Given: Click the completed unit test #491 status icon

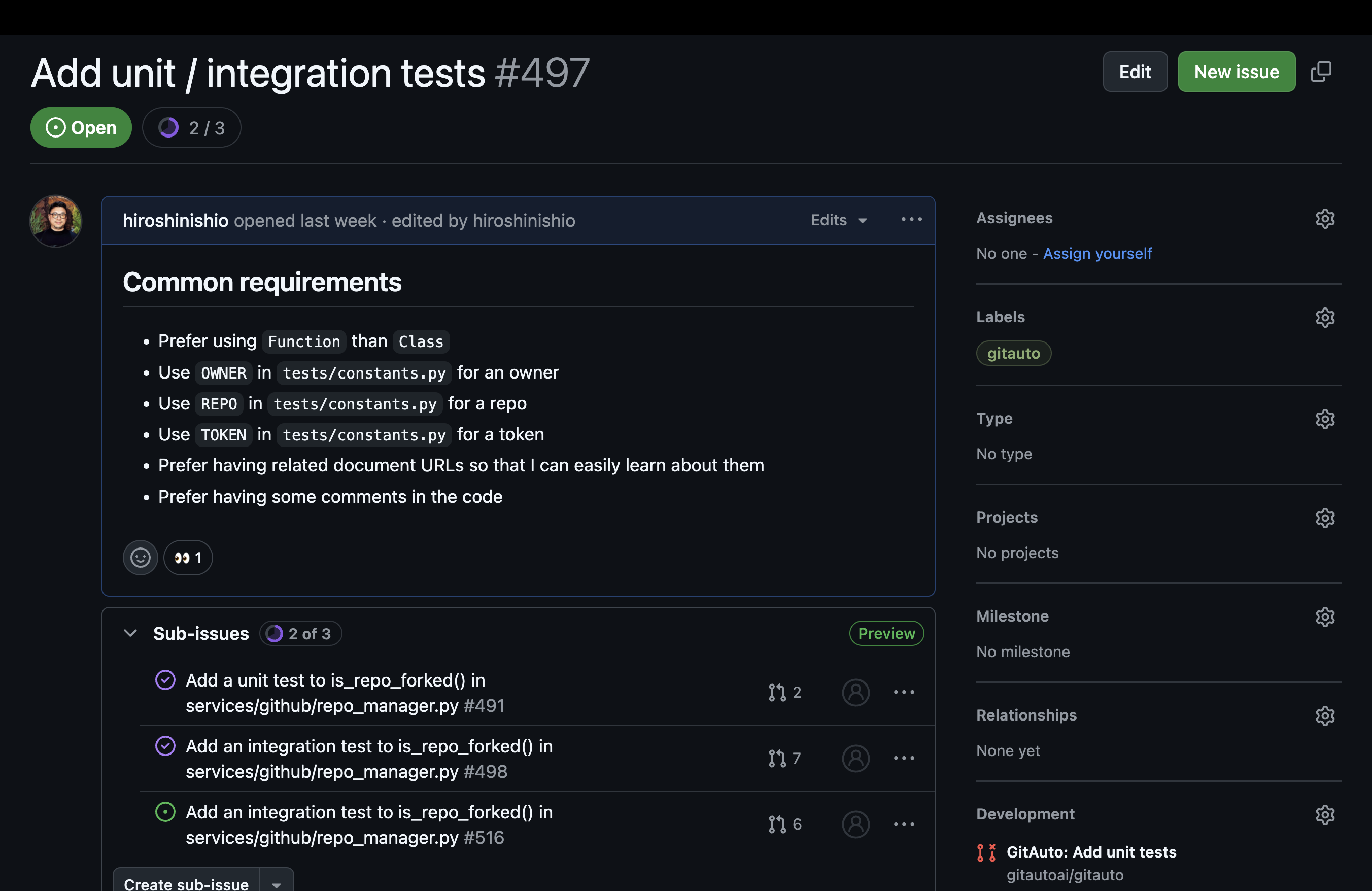Looking at the screenshot, I should point(164,680).
